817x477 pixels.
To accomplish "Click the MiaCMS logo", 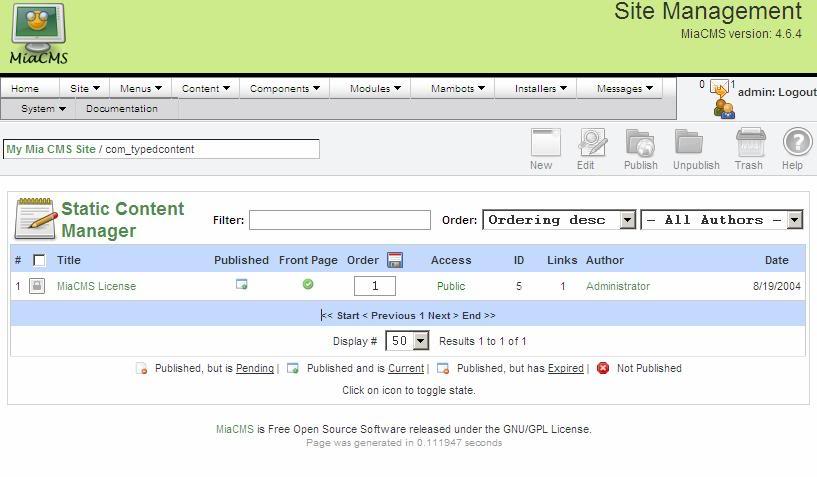I will tap(39, 34).
